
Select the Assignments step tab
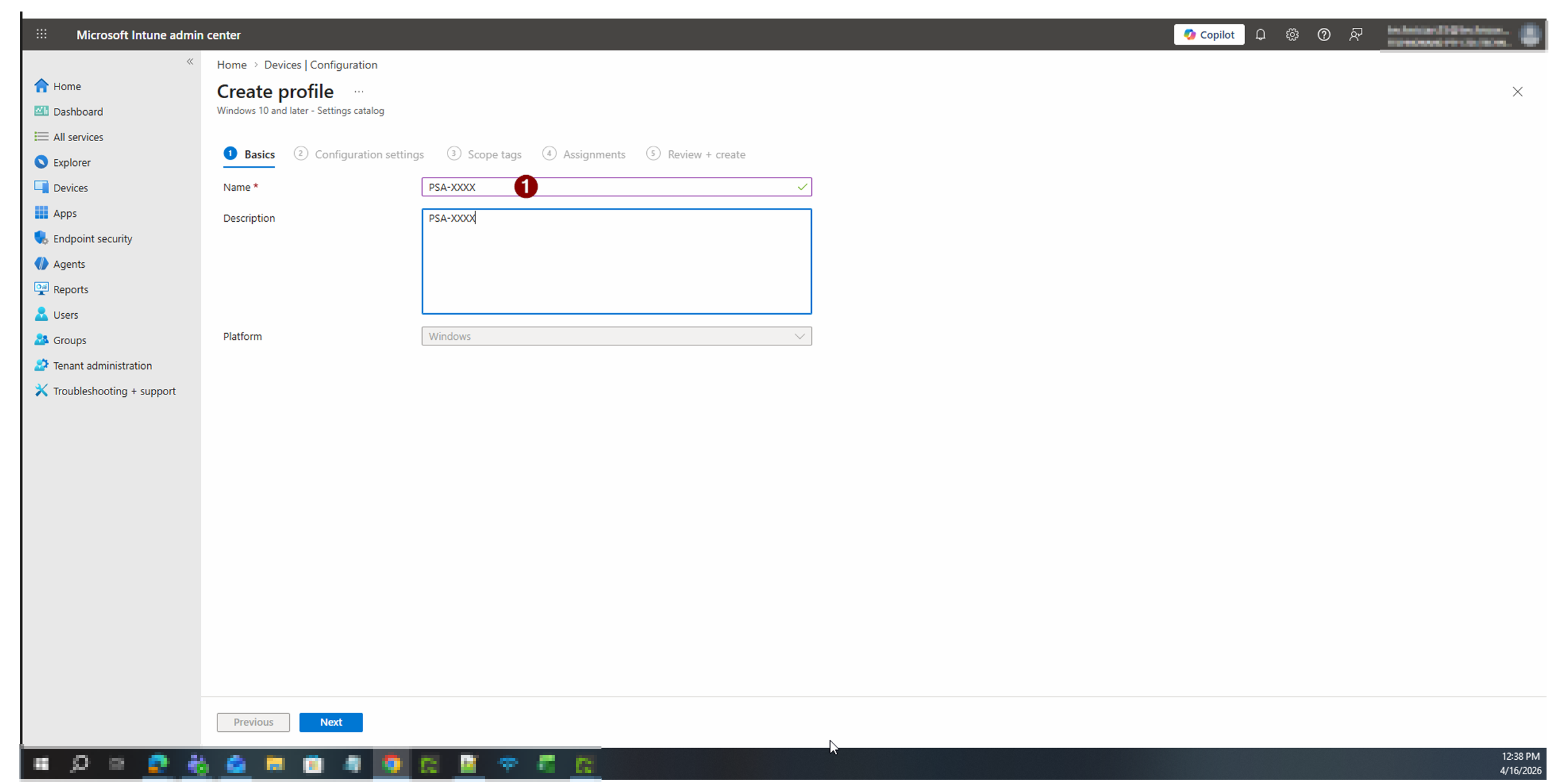(584, 154)
